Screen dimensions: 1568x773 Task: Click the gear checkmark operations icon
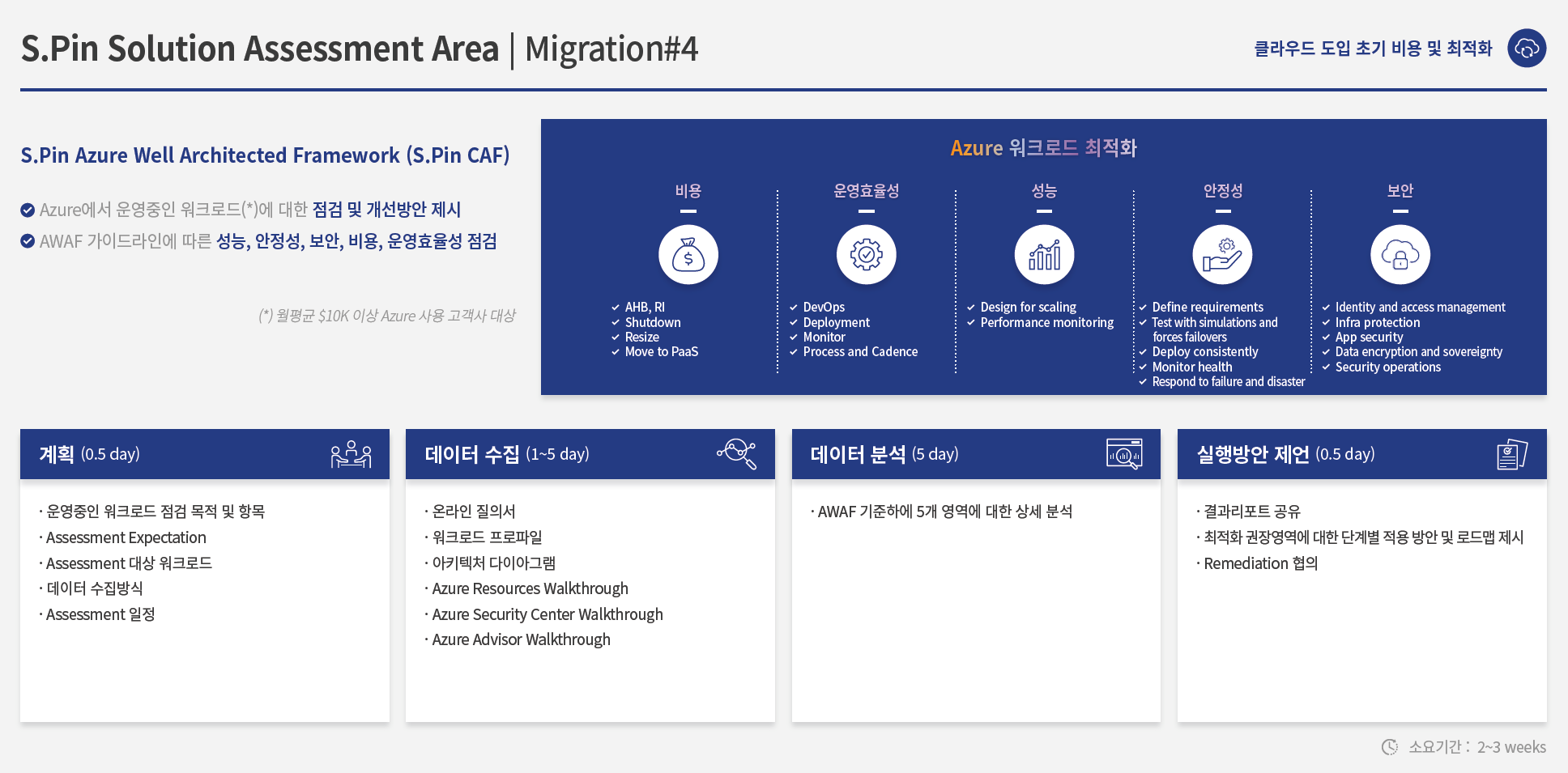click(x=867, y=255)
